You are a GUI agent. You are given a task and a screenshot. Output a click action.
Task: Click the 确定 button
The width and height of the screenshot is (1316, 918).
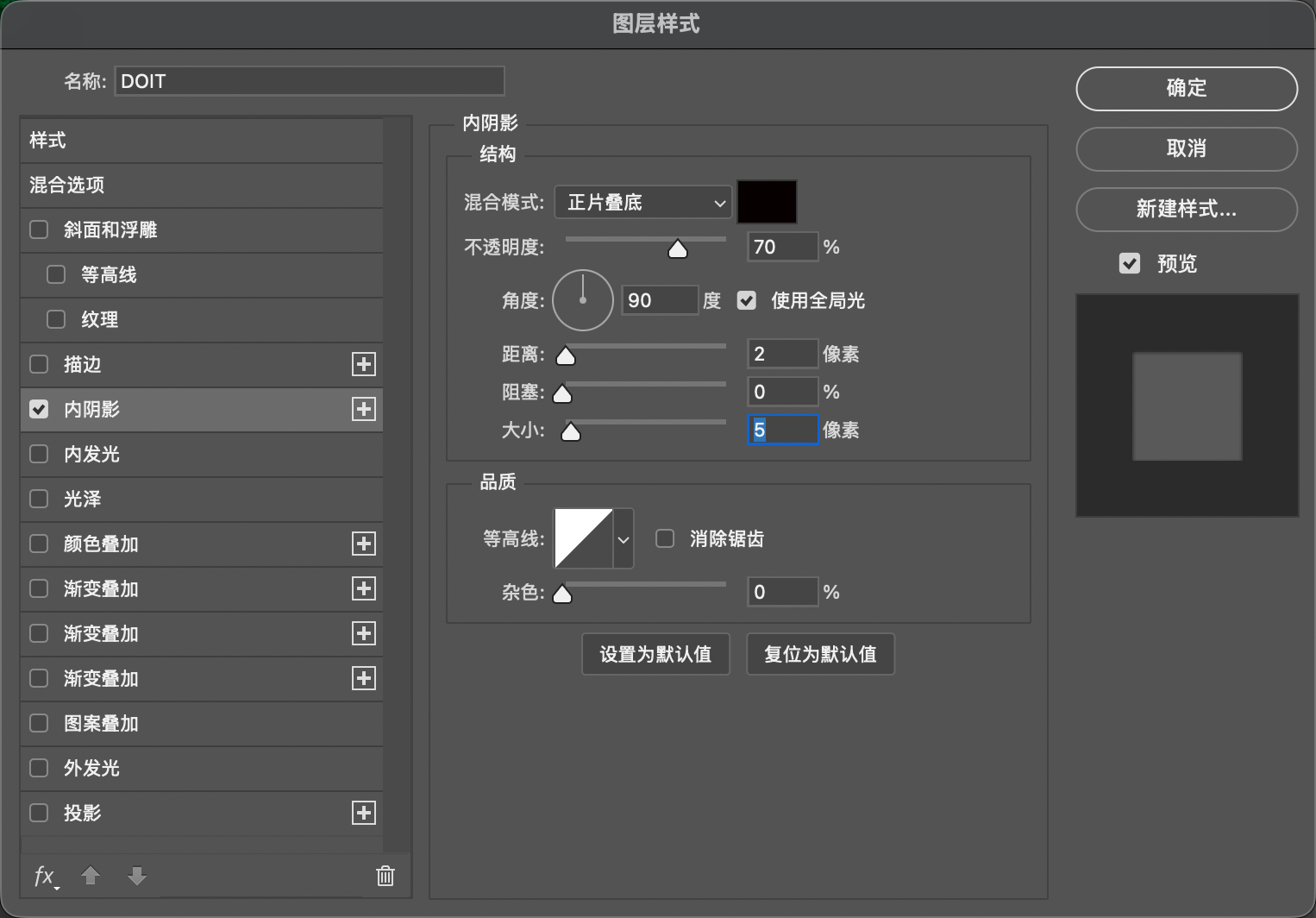click(x=1187, y=88)
